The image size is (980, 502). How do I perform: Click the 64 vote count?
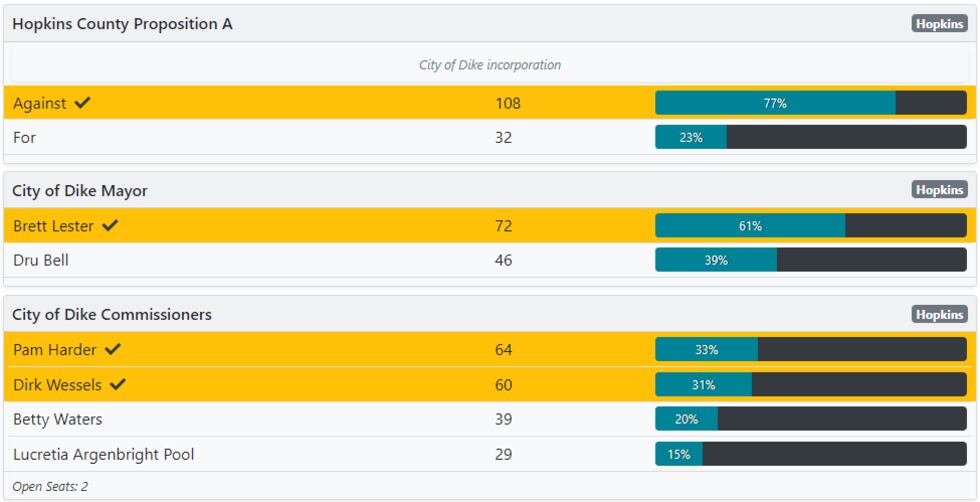[503, 349]
